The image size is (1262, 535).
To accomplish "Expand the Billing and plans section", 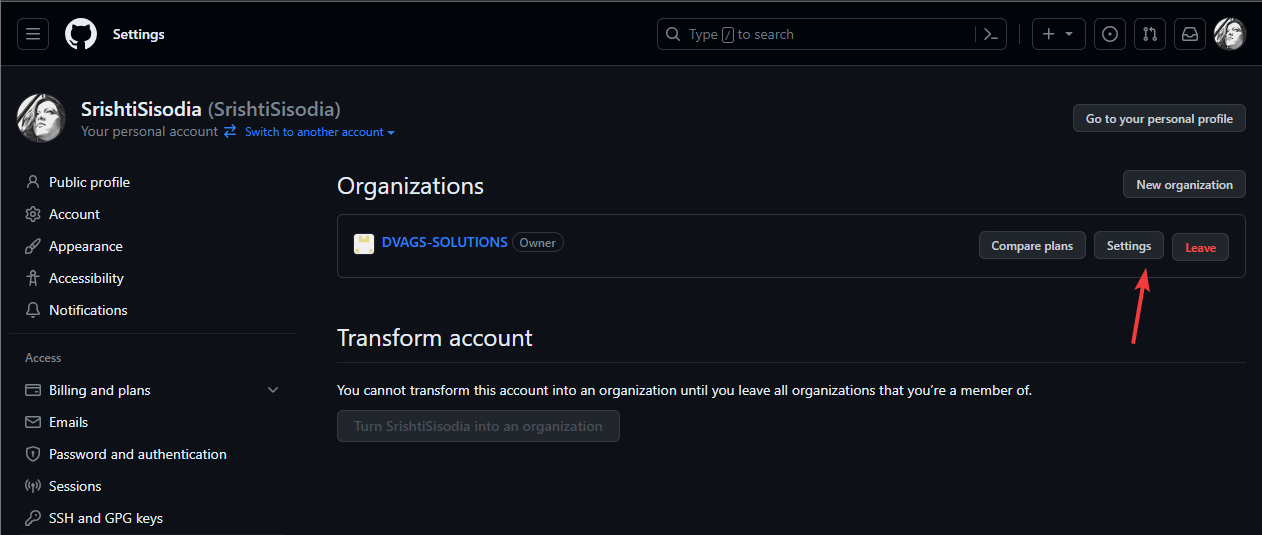I will point(273,390).
